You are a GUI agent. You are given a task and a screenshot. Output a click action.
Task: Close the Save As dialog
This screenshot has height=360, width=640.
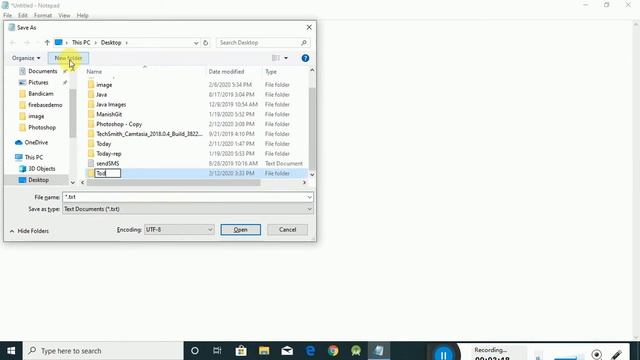[x=309, y=27]
